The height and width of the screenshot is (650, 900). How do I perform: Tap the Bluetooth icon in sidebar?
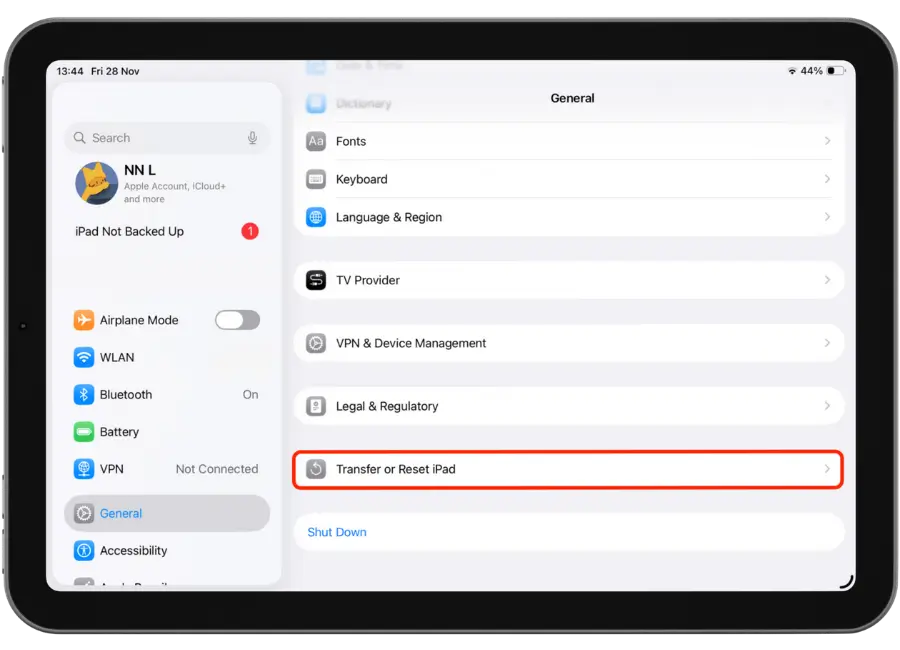point(84,394)
